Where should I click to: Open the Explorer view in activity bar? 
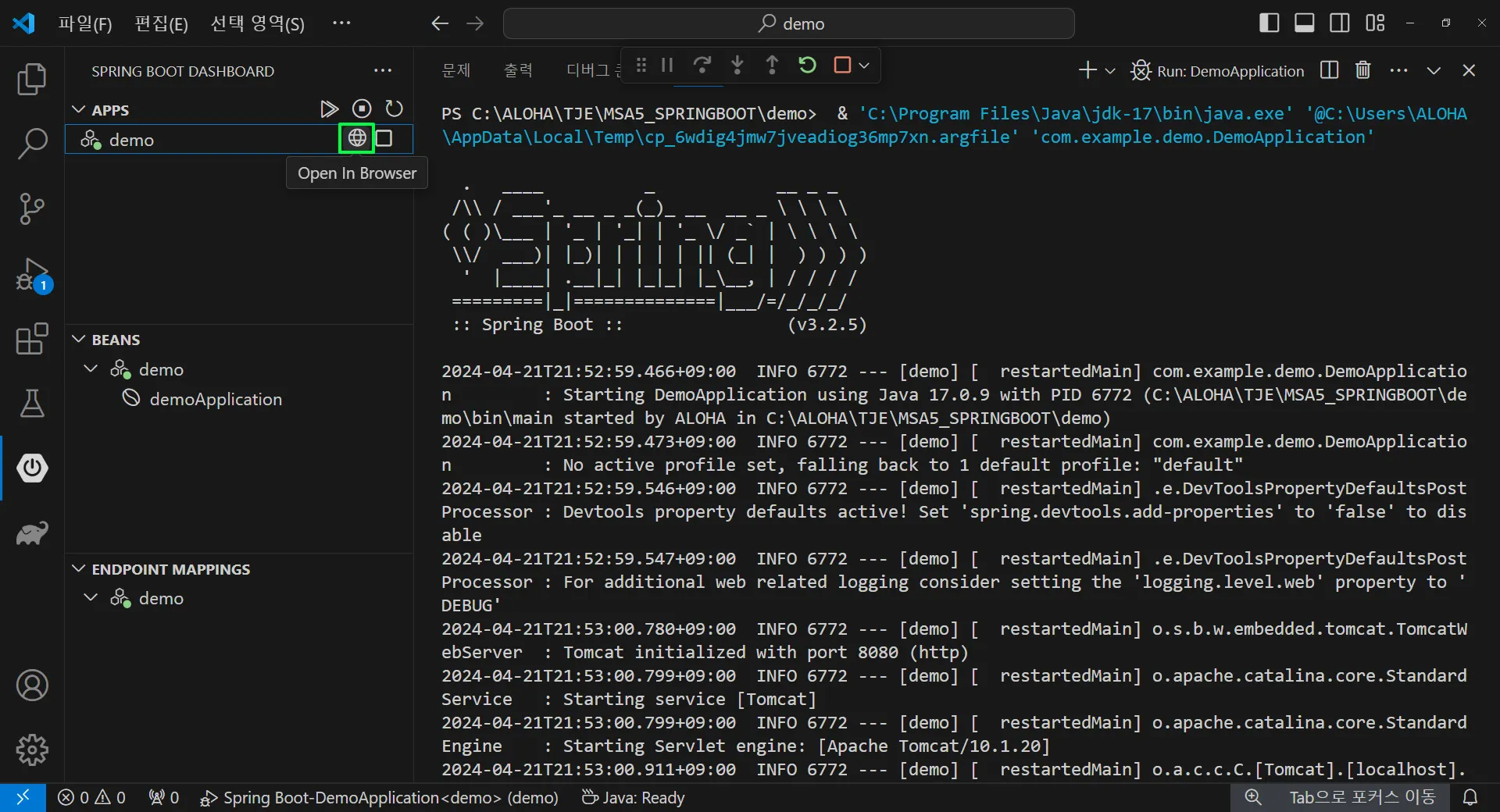(32, 79)
